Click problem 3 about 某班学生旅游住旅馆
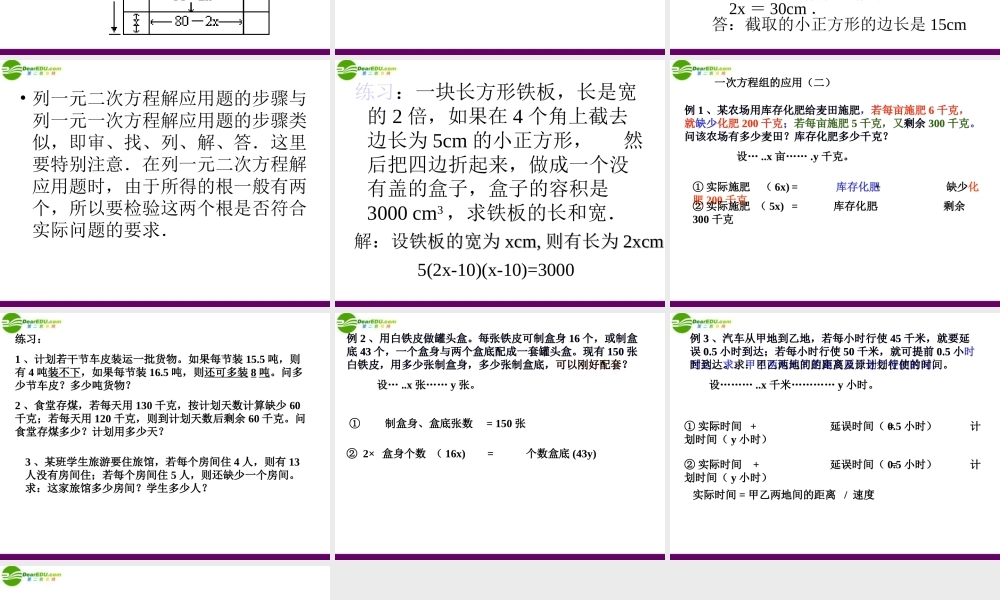Screen dimensions: 1000x600 [163, 475]
